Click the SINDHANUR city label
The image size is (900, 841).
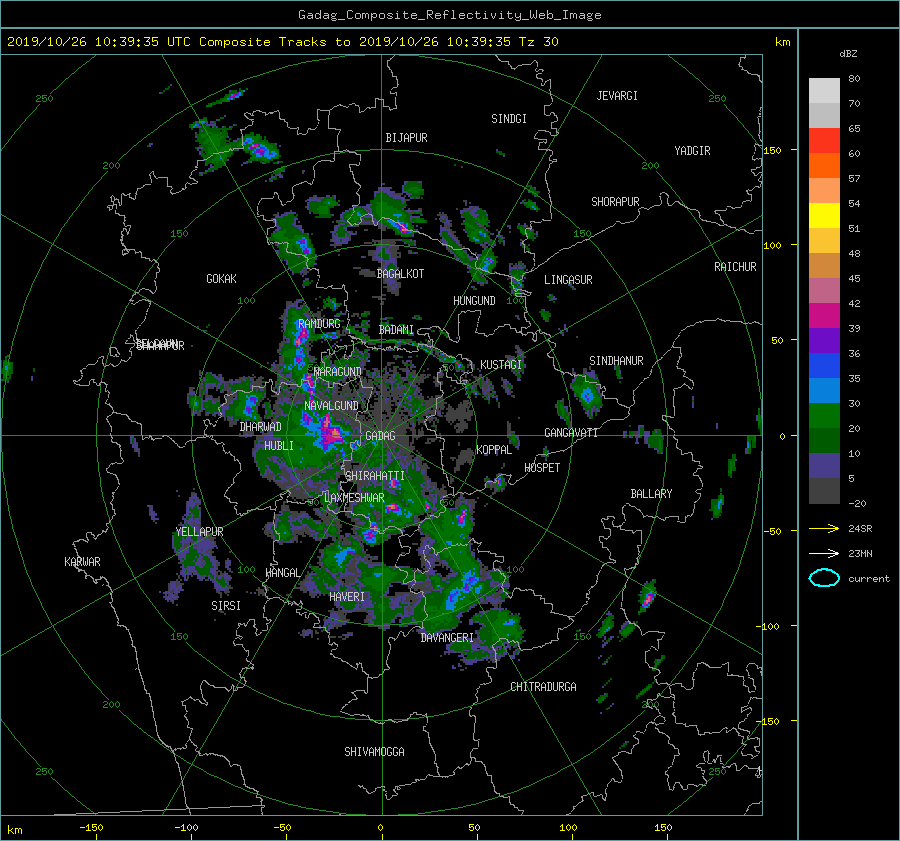616,361
